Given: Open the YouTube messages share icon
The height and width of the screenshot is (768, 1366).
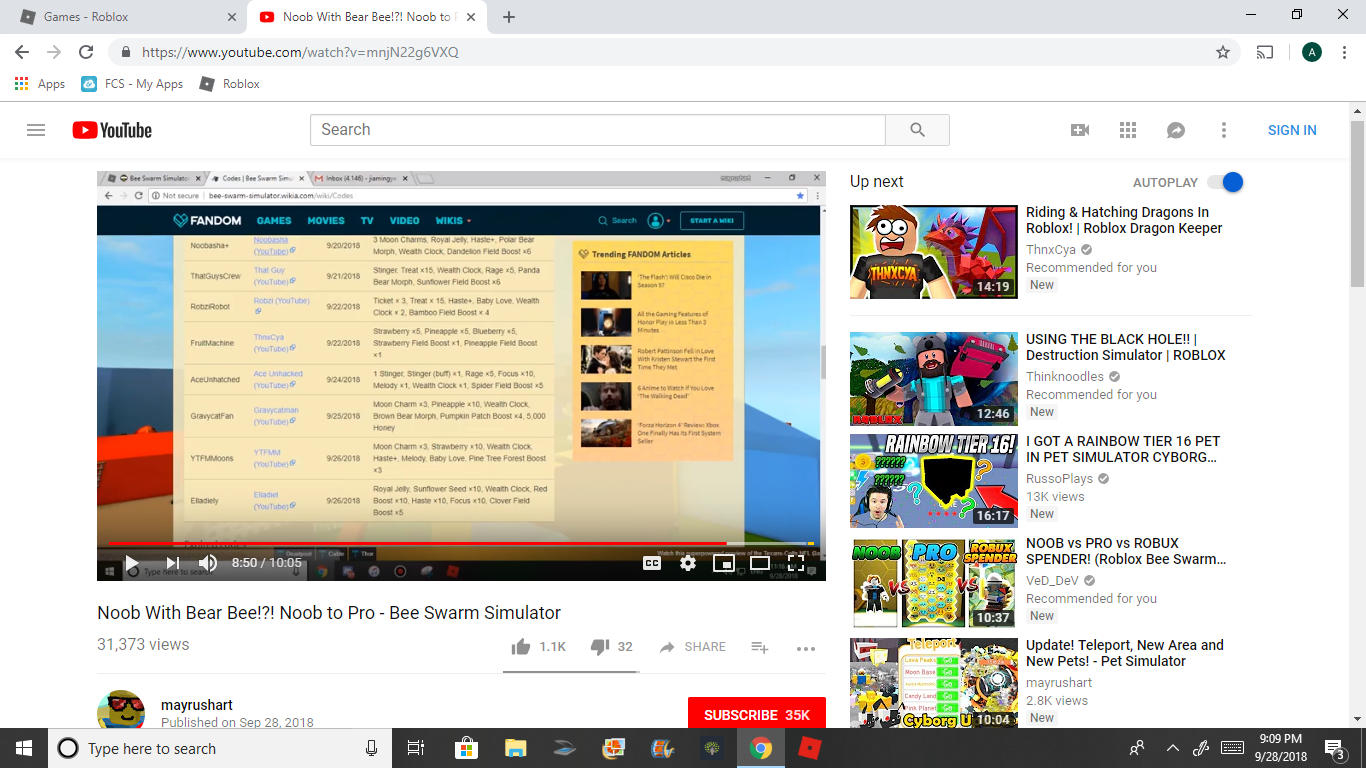Looking at the screenshot, I should (x=1176, y=130).
